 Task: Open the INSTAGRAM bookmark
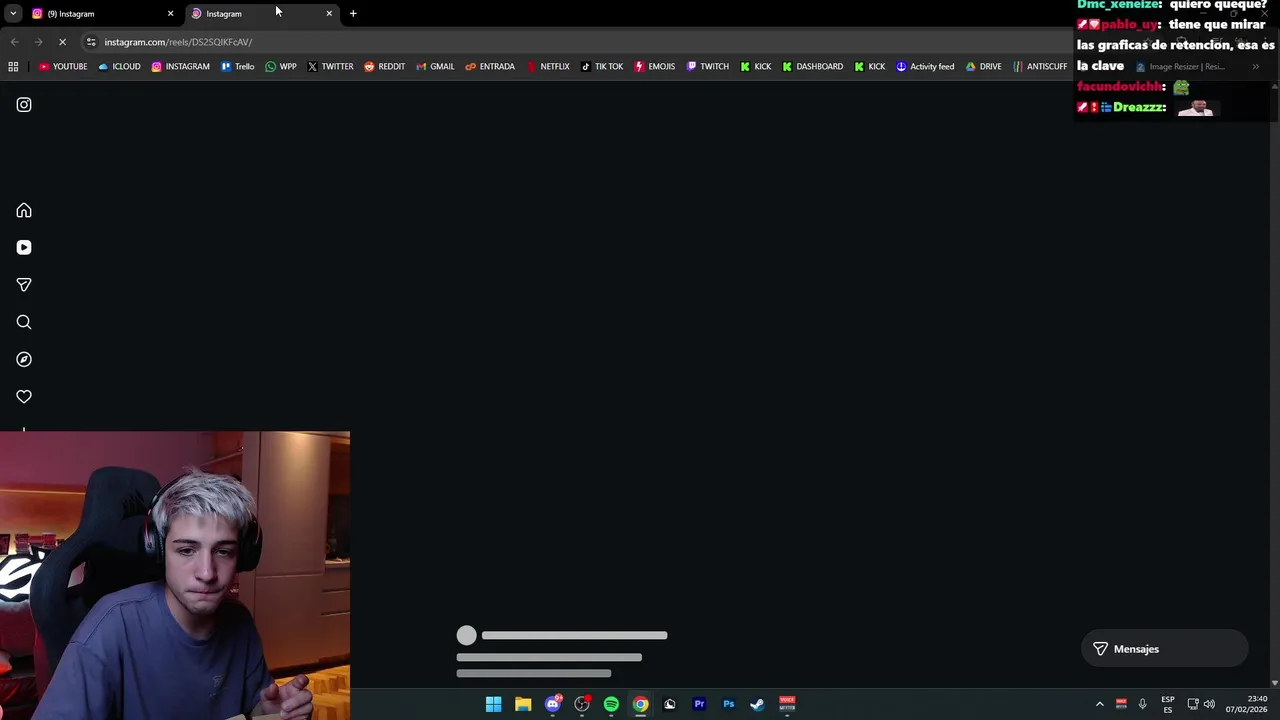point(180,67)
